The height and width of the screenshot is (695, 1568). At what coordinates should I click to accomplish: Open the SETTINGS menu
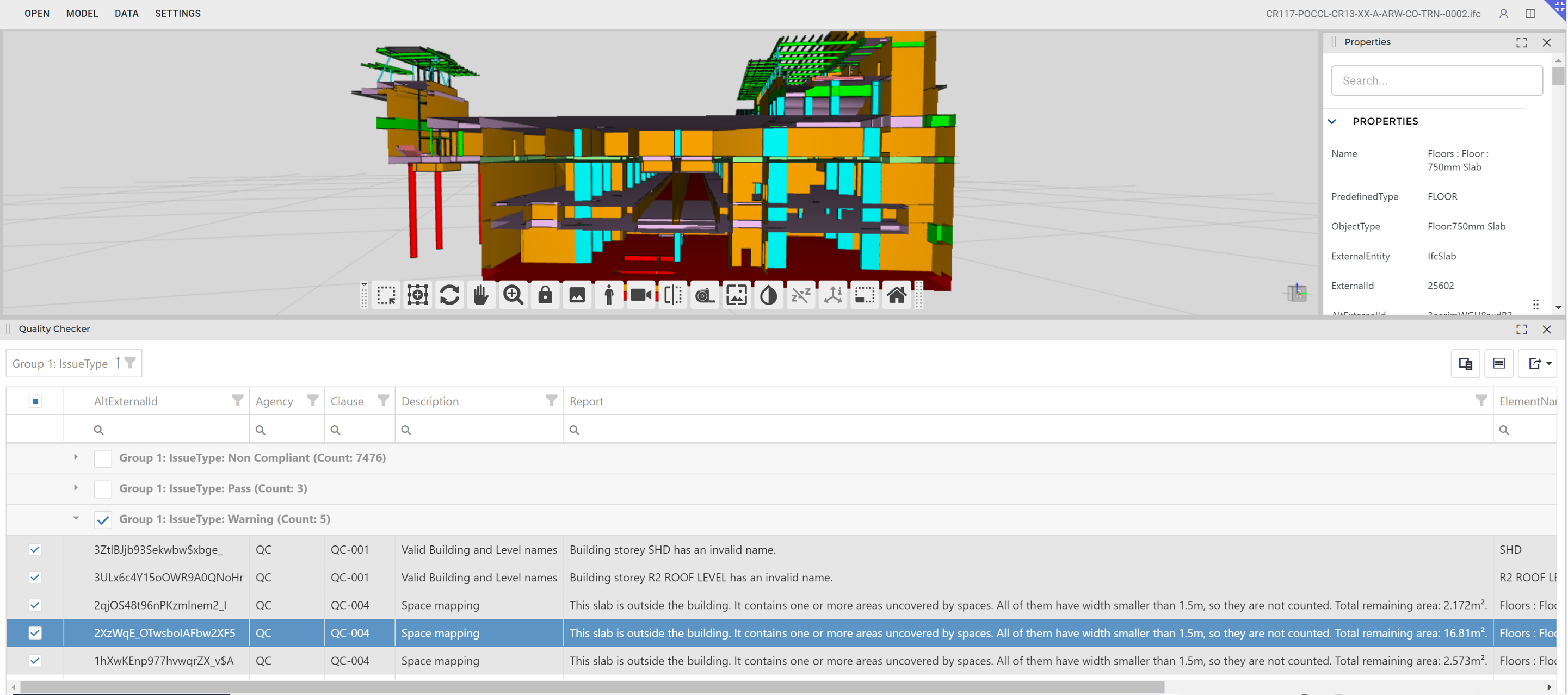point(178,14)
